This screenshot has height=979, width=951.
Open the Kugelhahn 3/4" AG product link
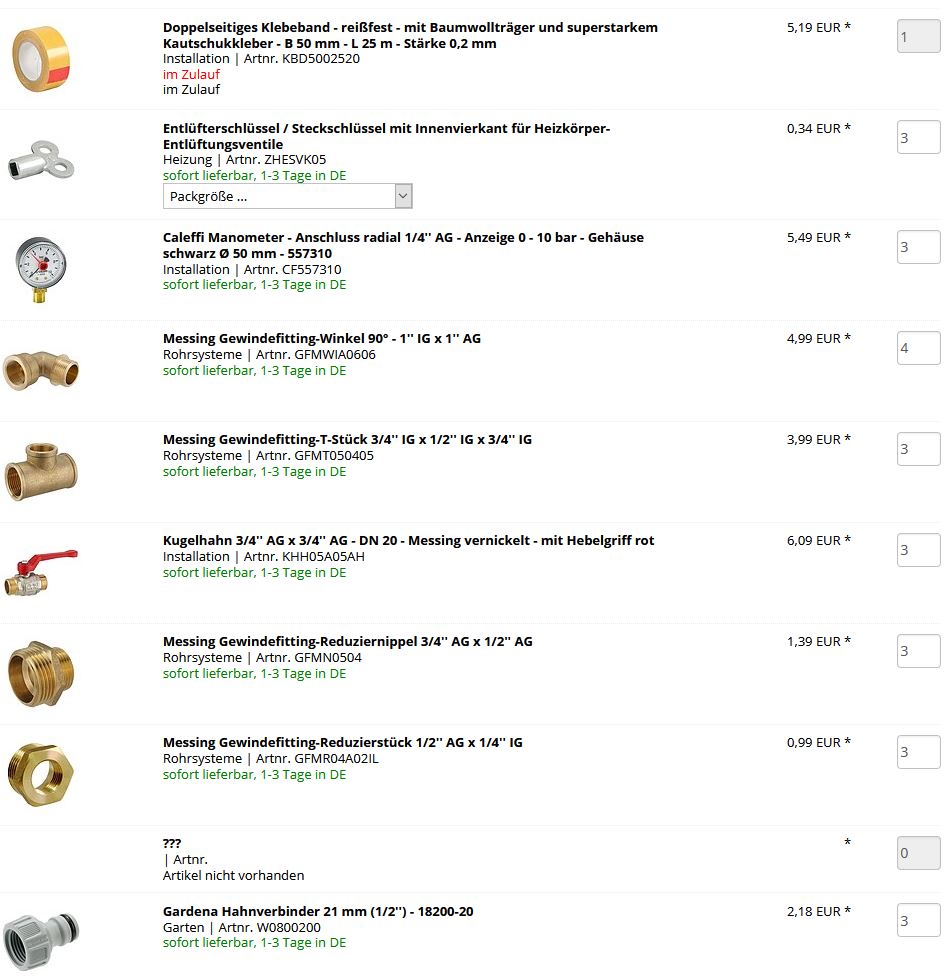pyautogui.click(x=408, y=540)
